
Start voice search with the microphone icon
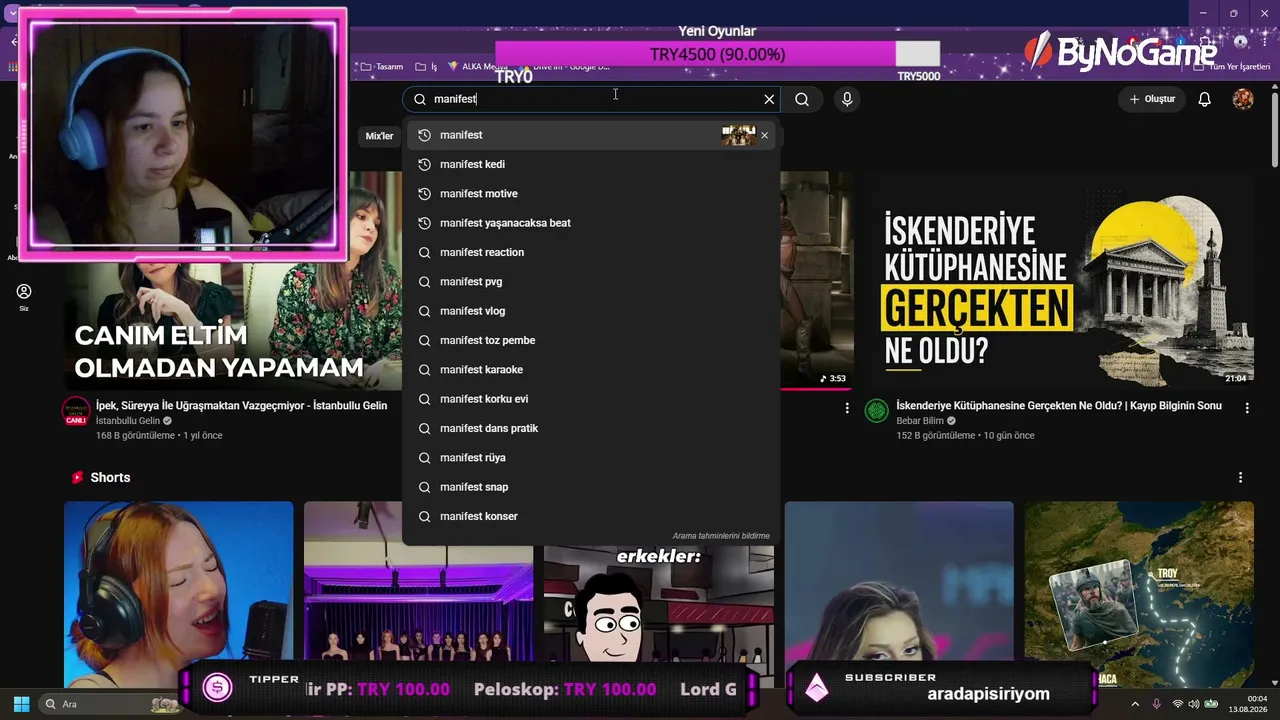[847, 99]
